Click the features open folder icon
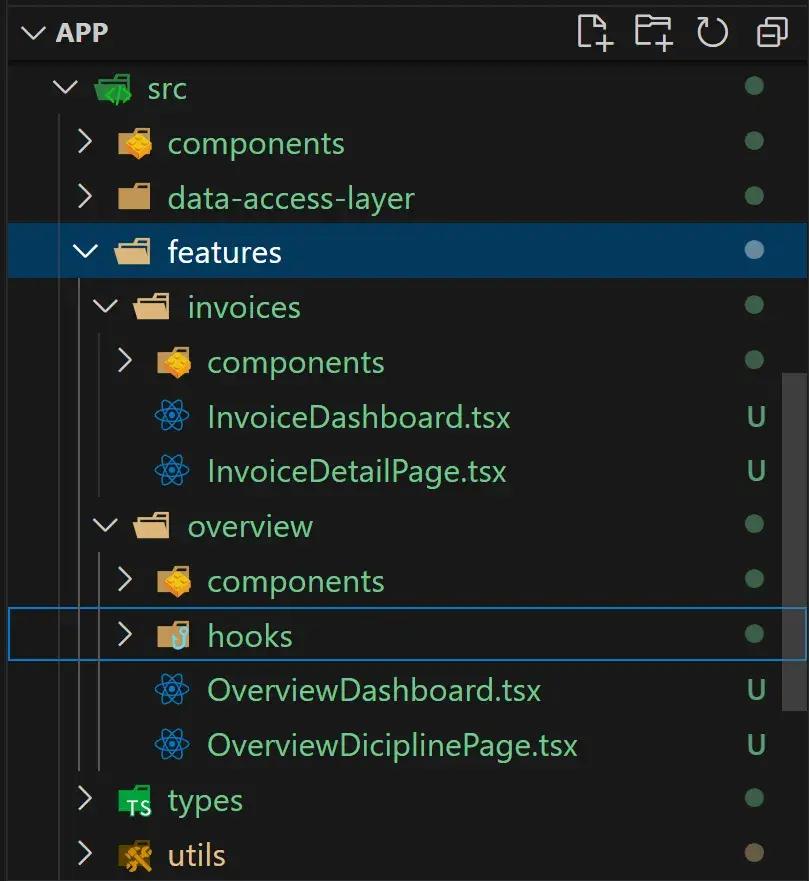Image resolution: width=809 pixels, height=881 pixels. 133,251
